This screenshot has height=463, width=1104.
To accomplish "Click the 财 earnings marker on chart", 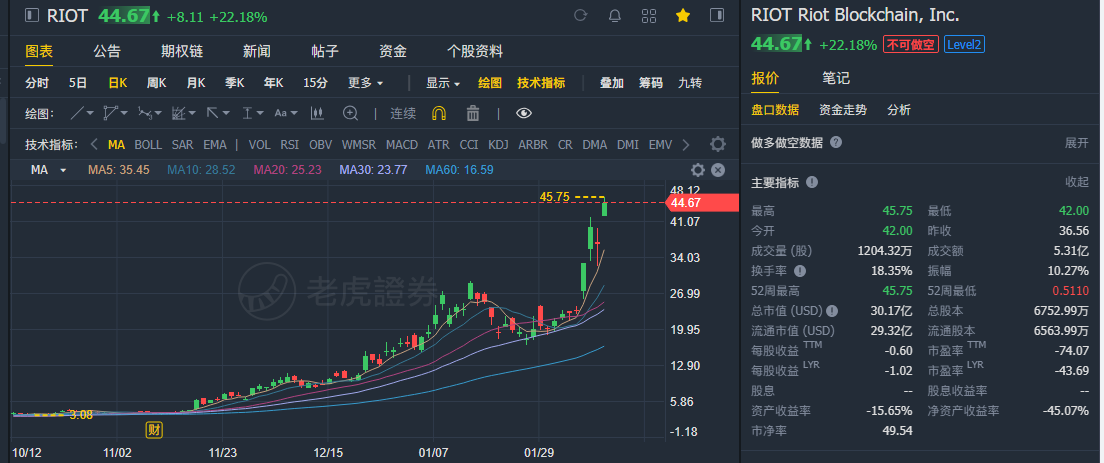I will (x=154, y=429).
